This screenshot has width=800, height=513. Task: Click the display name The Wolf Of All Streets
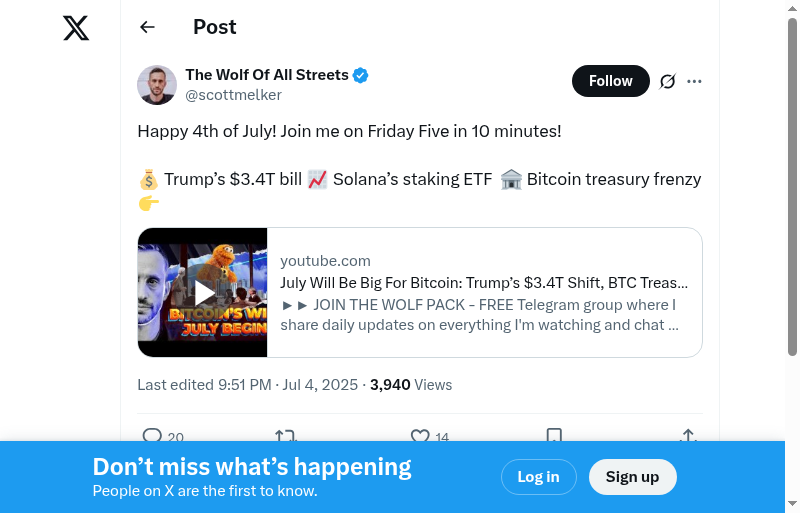(x=267, y=75)
